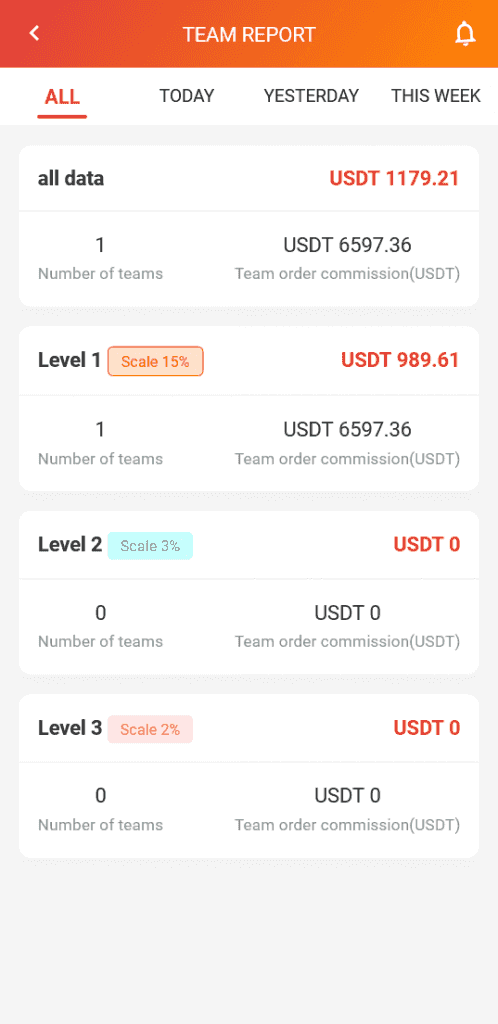Click the Scale 2% badge

[x=150, y=729]
